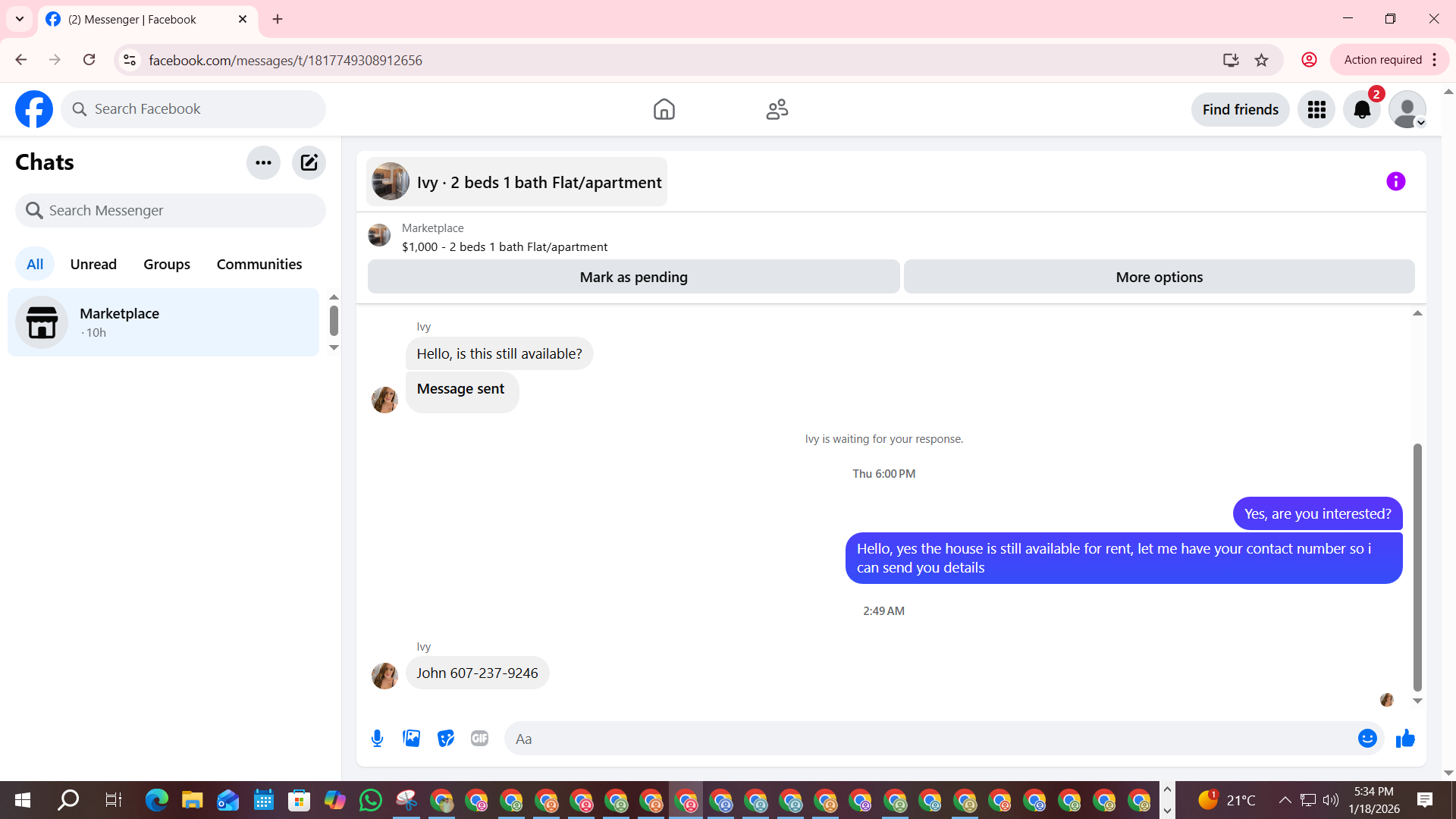Attach a photo using image icon

(411, 738)
